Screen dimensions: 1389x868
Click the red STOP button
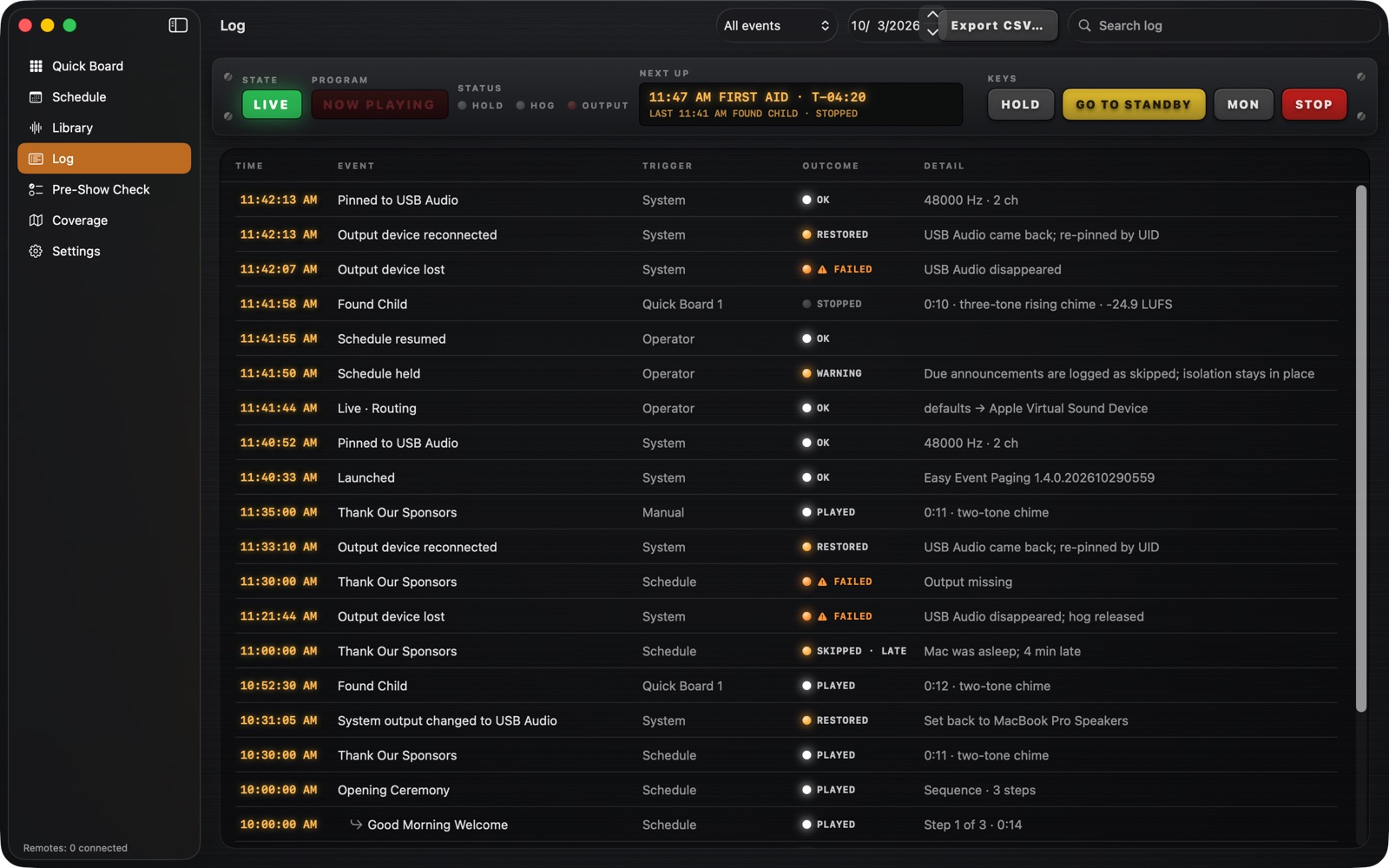point(1313,104)
